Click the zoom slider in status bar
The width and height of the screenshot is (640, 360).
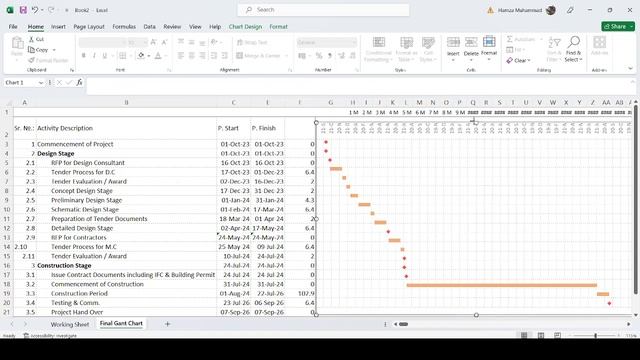pos(596,336)
